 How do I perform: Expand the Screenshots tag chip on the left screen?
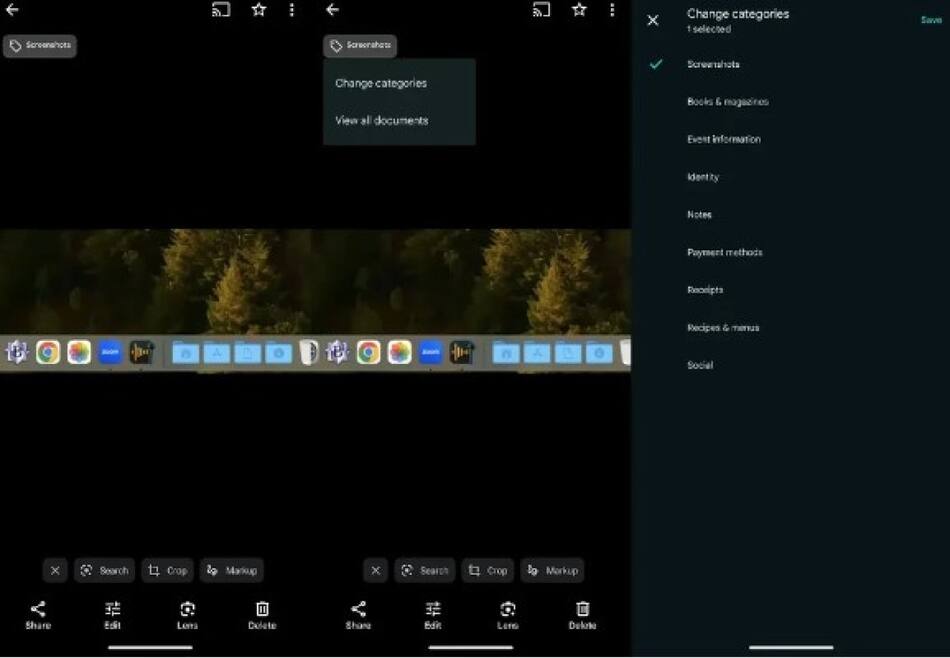click(40, 46)
